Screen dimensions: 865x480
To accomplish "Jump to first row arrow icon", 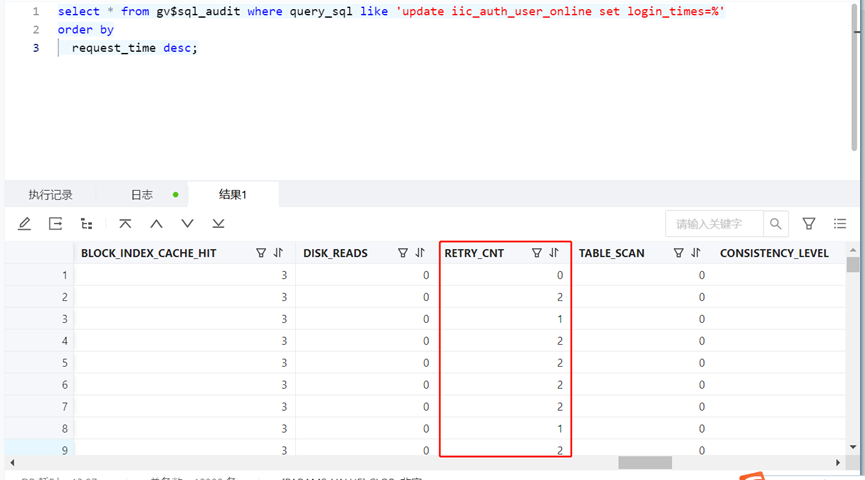I will [x=125, y=223].
